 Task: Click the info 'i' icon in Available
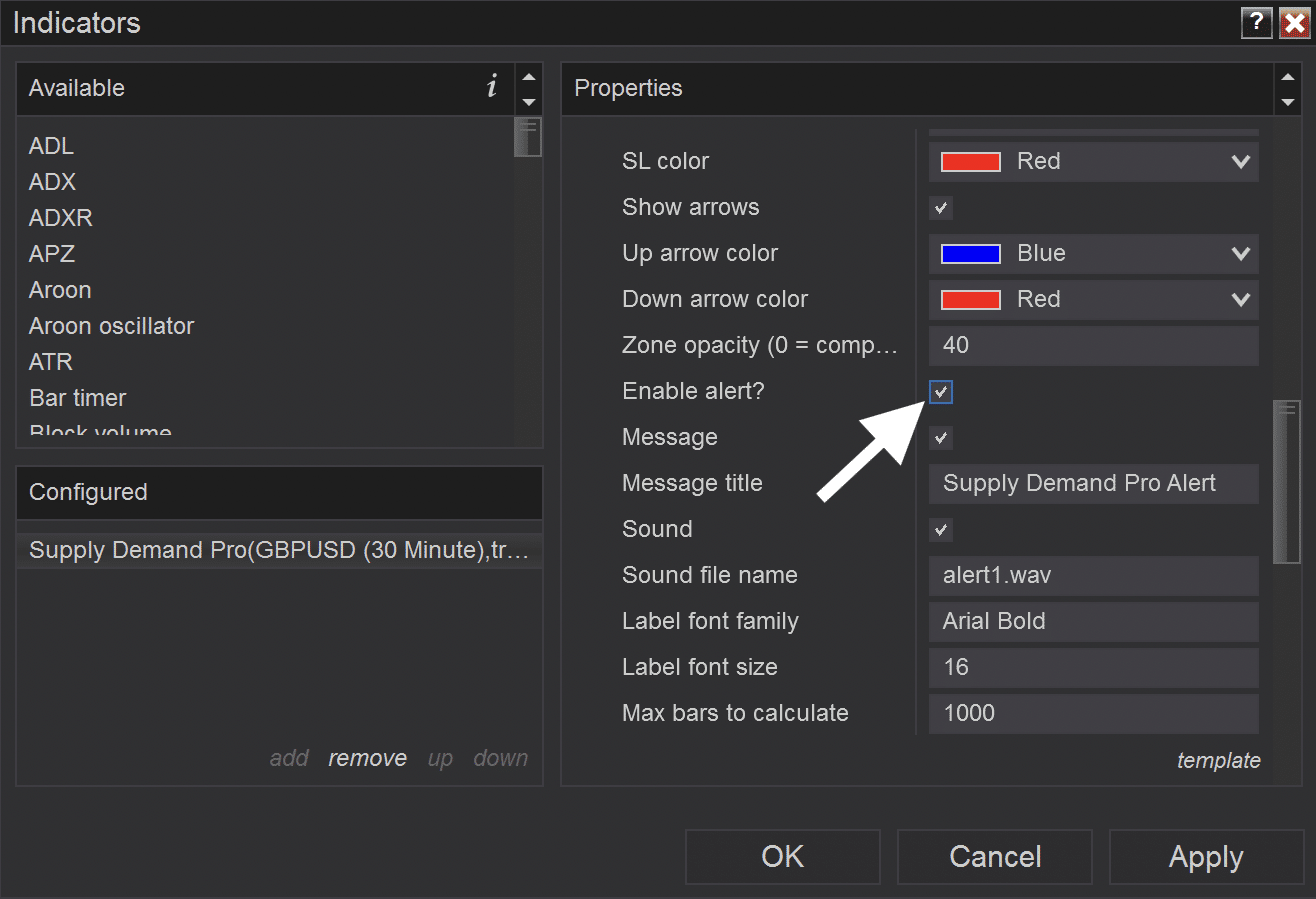coord(491,87)
